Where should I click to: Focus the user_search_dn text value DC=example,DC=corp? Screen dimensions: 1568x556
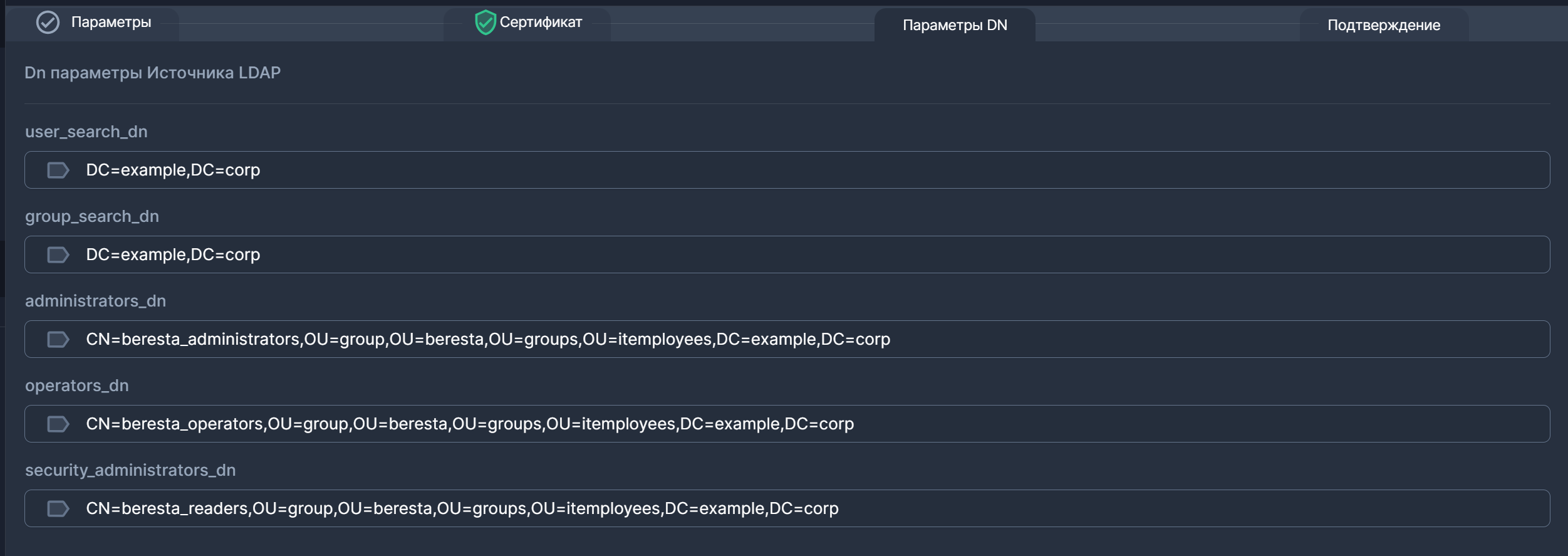173,170
